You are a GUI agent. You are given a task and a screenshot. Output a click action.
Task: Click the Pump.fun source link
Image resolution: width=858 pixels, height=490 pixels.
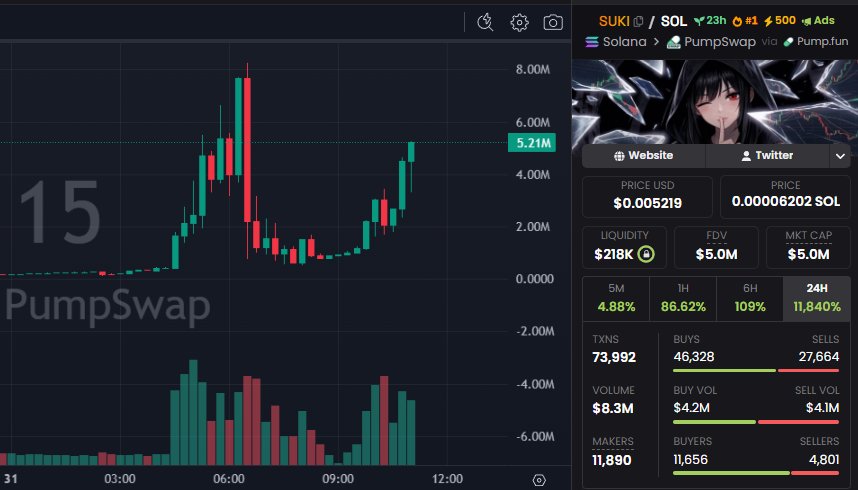point(815,42)
